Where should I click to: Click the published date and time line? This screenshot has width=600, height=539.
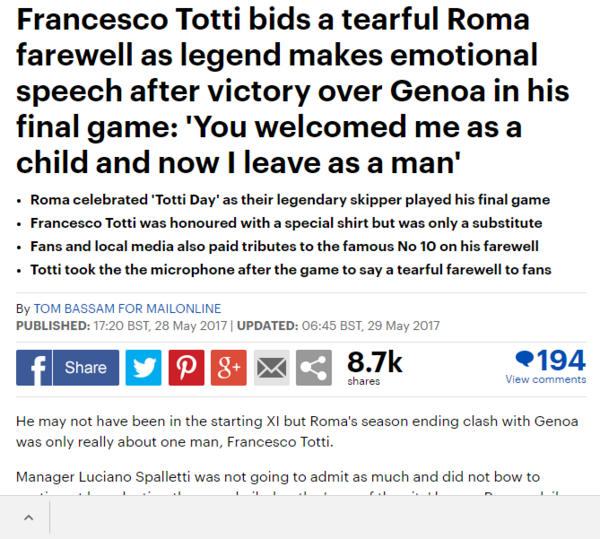click(x=228, y=325)
